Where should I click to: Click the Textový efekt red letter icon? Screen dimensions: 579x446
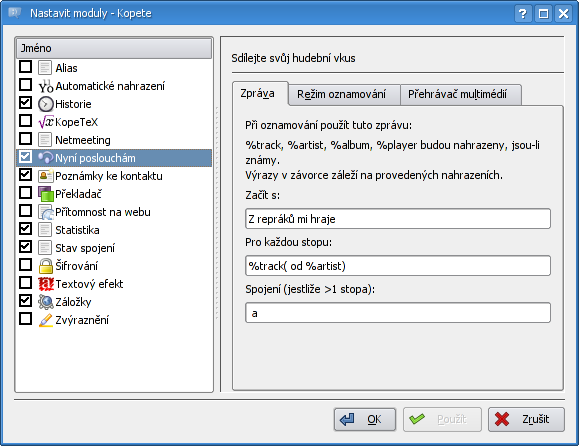coord(46,284)
